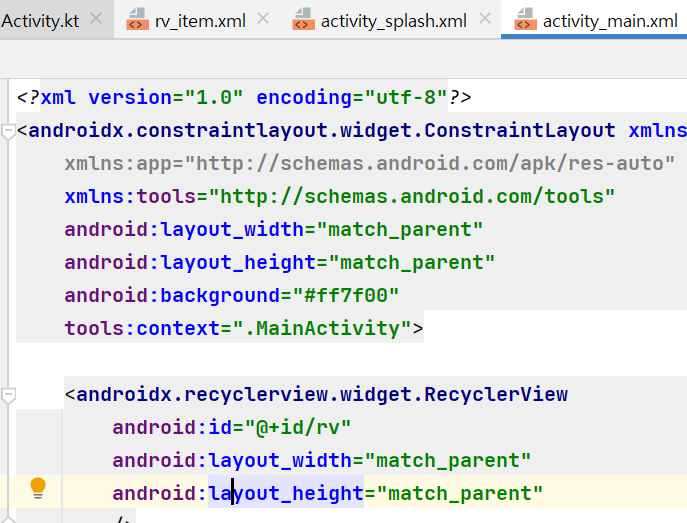This screenshot has height=523, width=687.
Task: Click the rv_item.xml file icon
Action: [x=137, y=20]
